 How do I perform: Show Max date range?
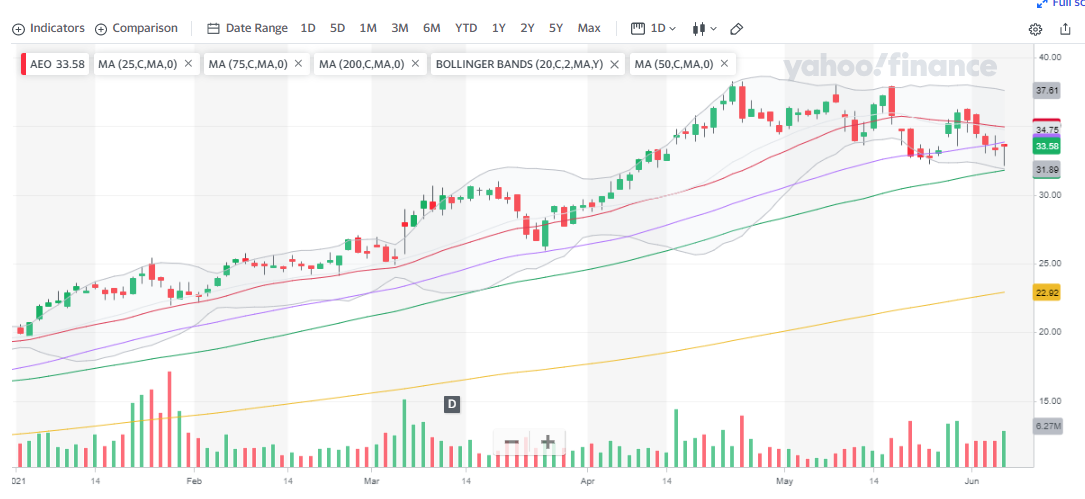pyautogui.click(x=589, y=28)
